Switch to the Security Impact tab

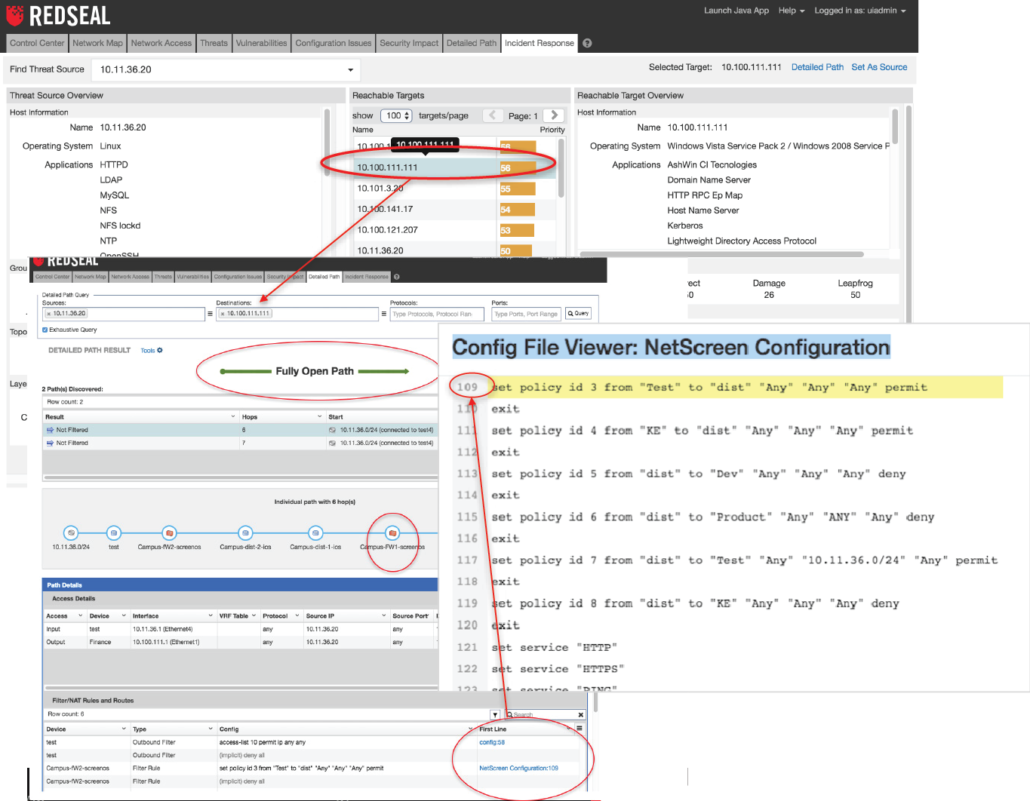[x=409, y=43]
